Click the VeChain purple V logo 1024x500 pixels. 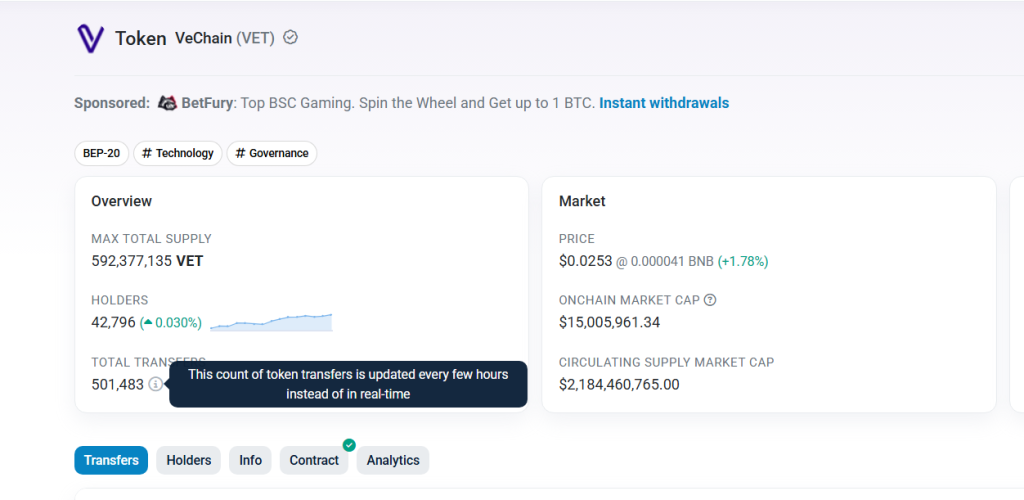point(90,39)
